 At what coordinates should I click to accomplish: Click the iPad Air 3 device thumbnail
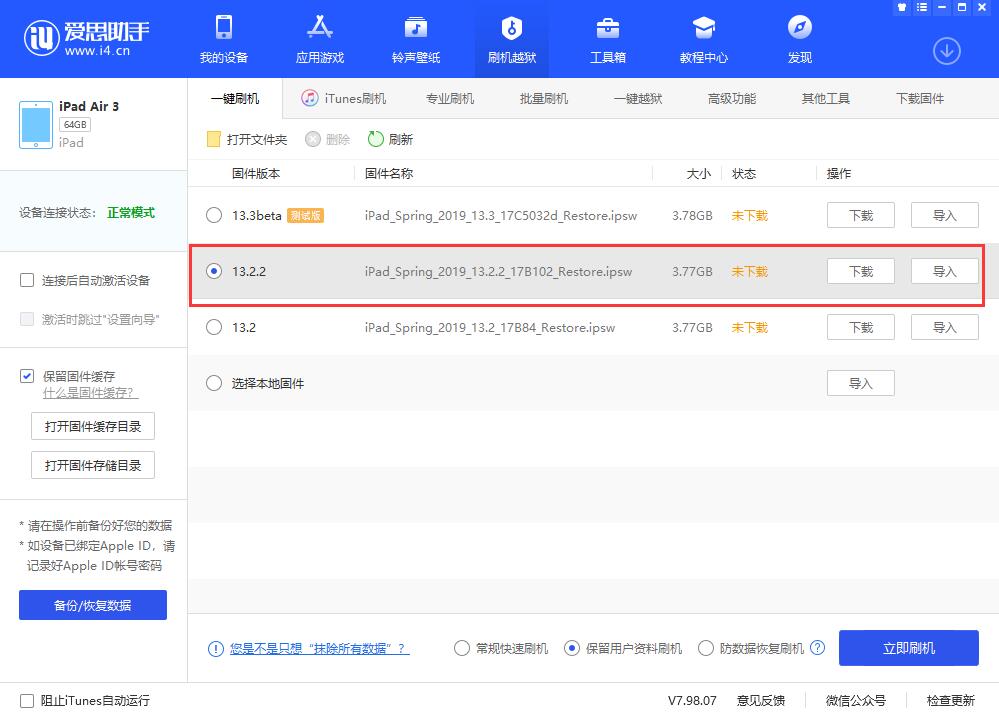pos(36,124)
